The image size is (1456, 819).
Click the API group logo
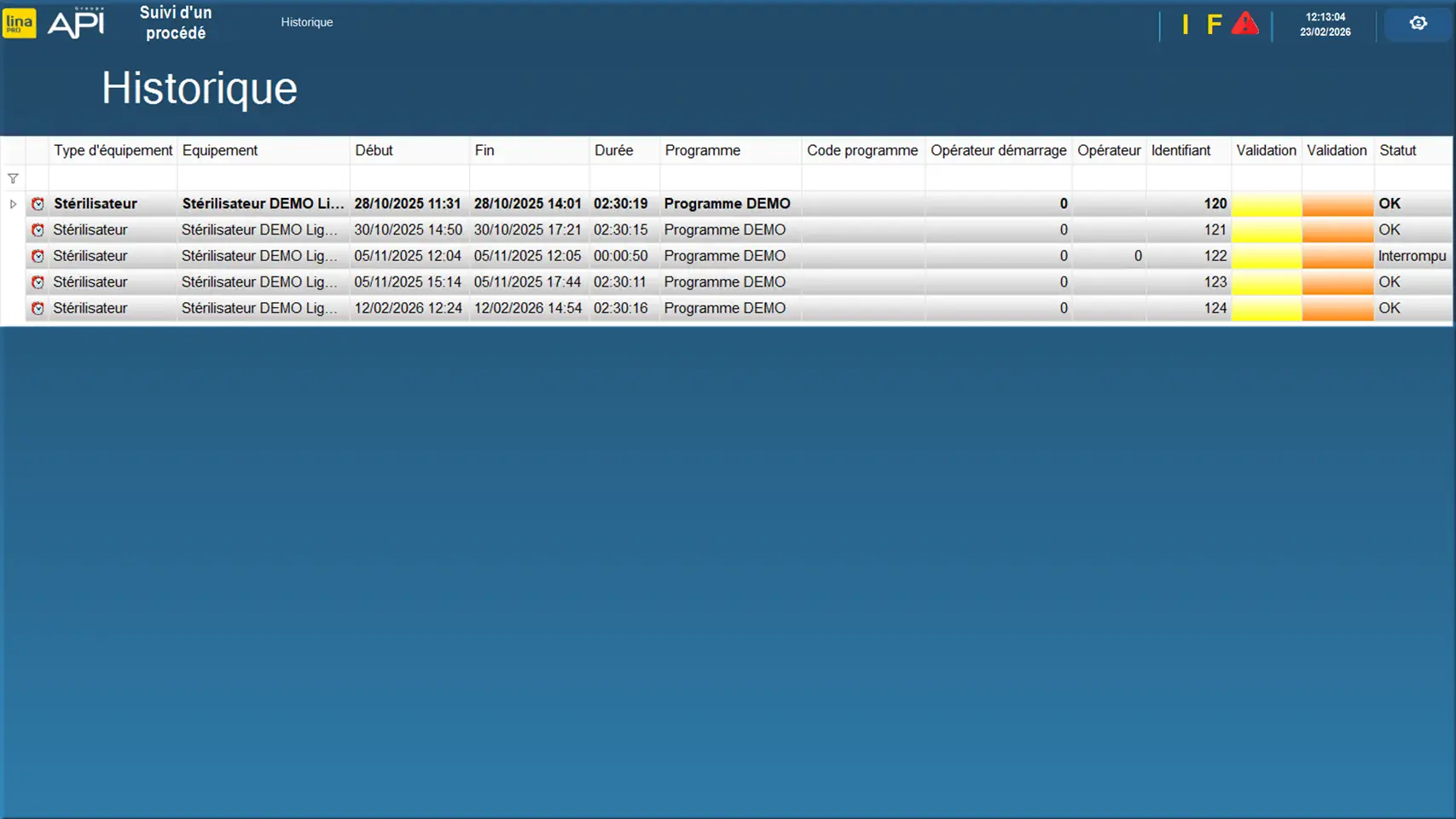[x=77, y=23]
